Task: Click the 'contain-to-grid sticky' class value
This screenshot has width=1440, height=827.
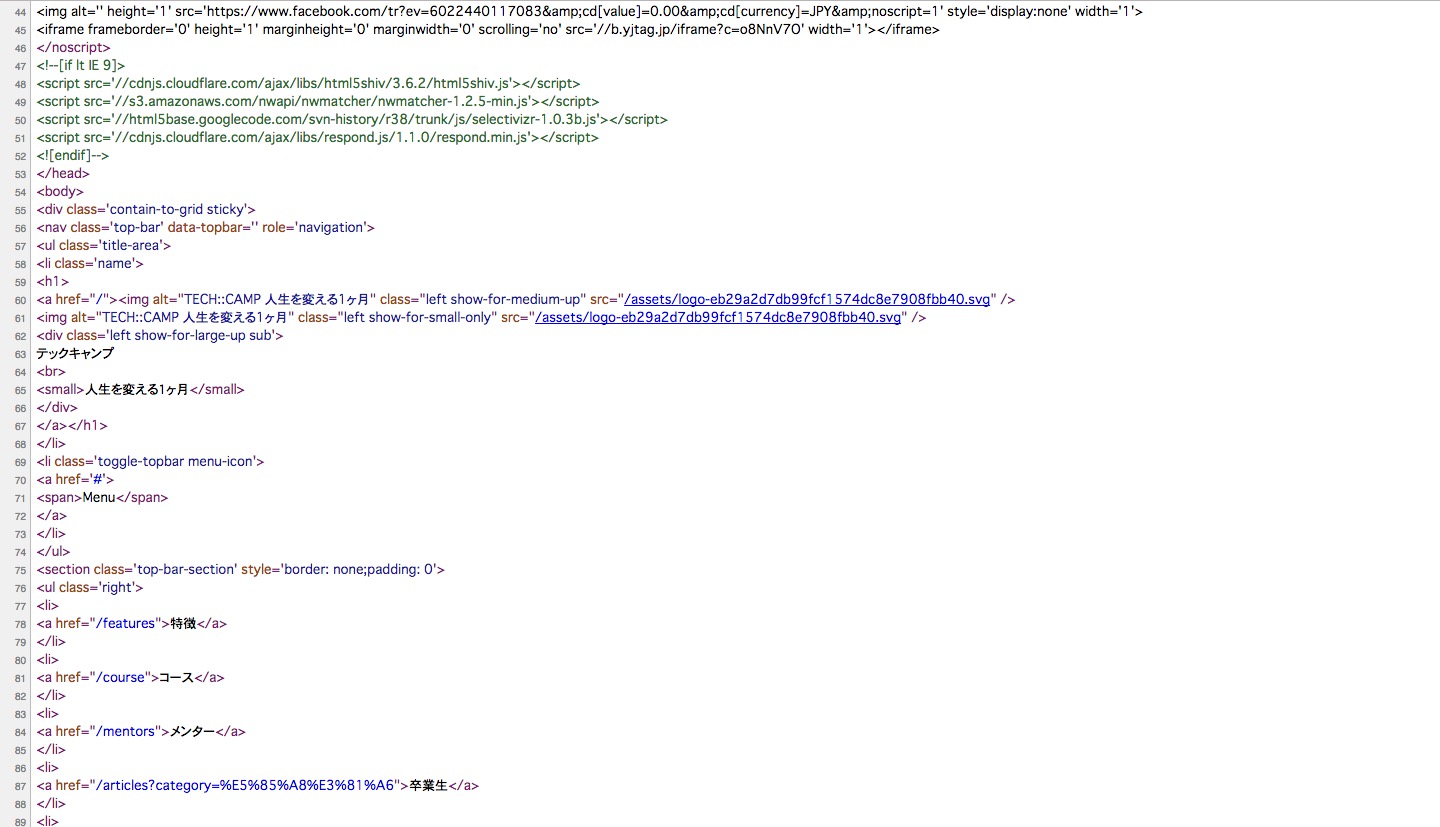Action: pyautogui.click(x=181, y=209)
